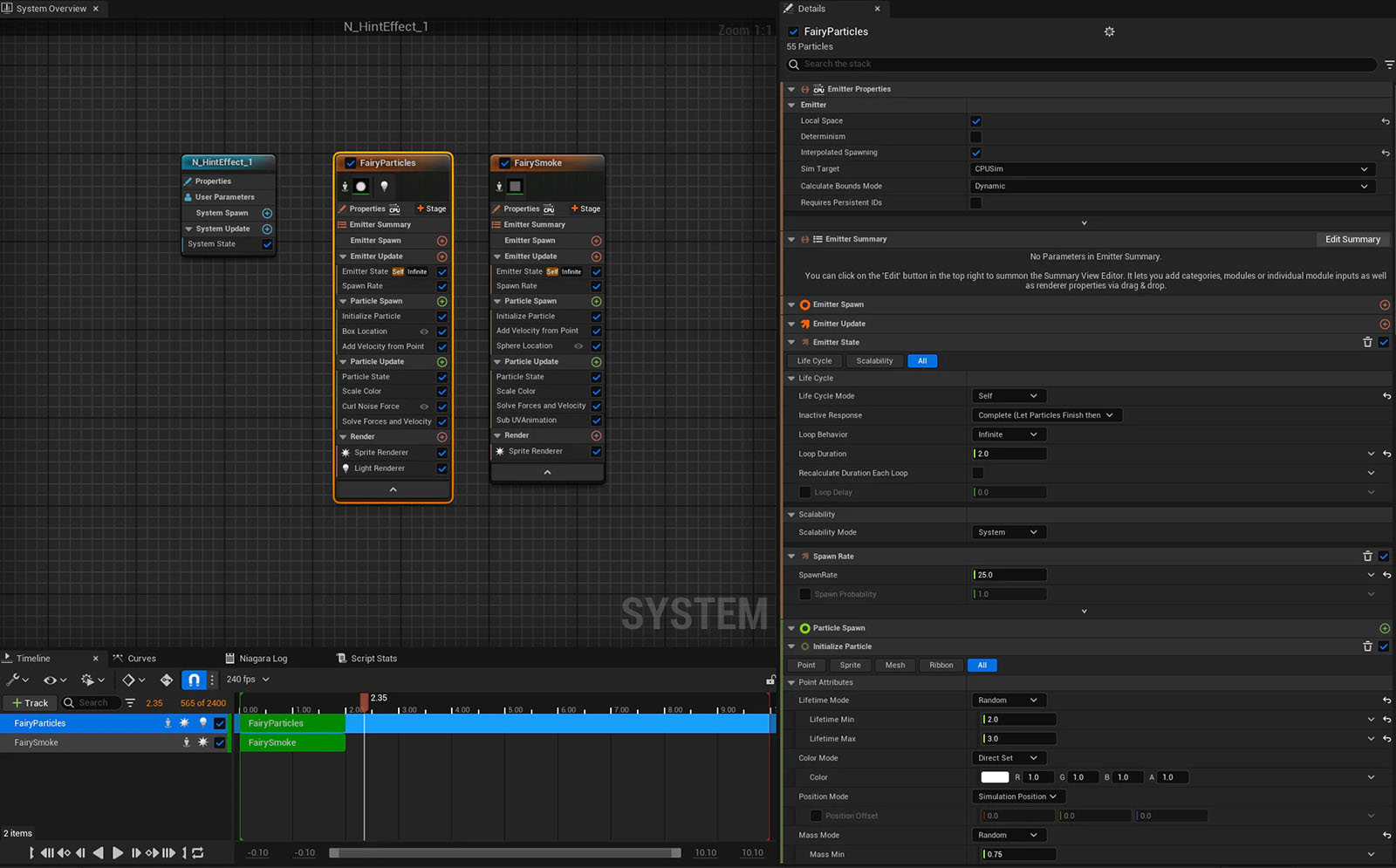Open the Sim Target dropdown
This screenshot has height=868, width=1396.
(1171, 169)
